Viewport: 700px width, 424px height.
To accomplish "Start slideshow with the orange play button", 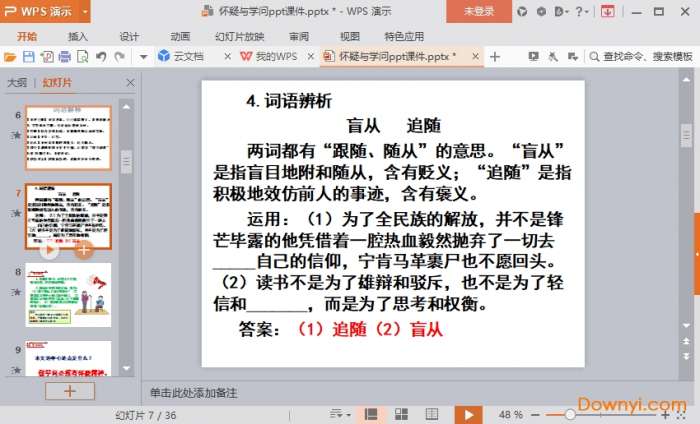I will tap(468, 415).
